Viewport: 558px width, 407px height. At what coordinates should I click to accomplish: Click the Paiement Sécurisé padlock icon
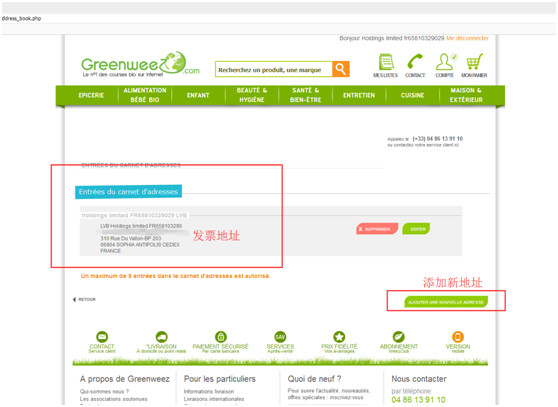[221, 336]
